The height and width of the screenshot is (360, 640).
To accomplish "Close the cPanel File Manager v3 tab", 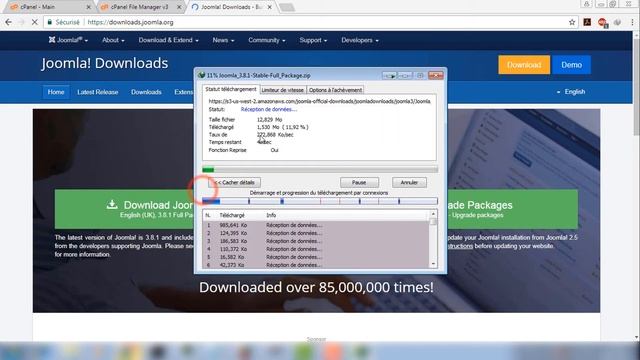I will point(179,7).
